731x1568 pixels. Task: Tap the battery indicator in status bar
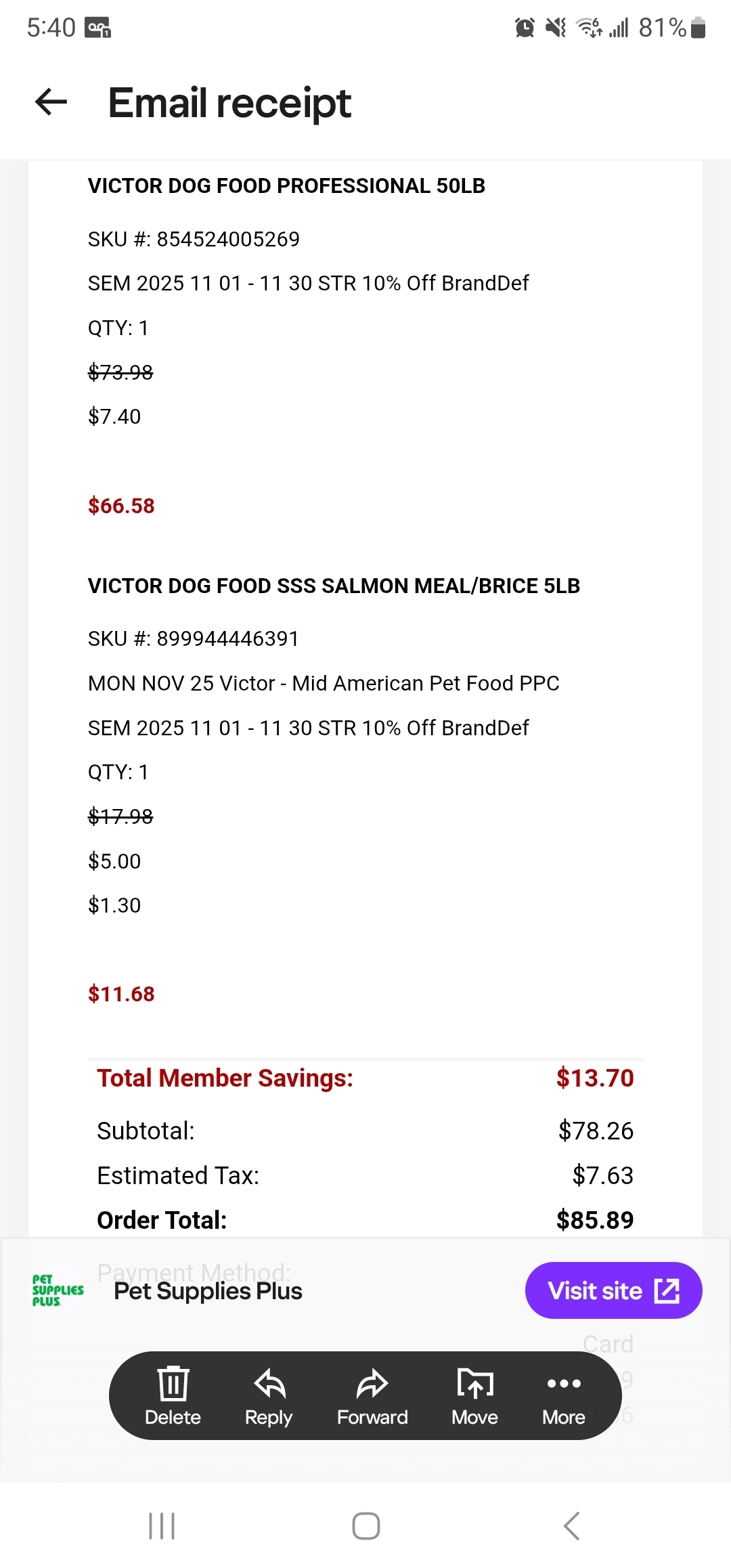[699, 28]
